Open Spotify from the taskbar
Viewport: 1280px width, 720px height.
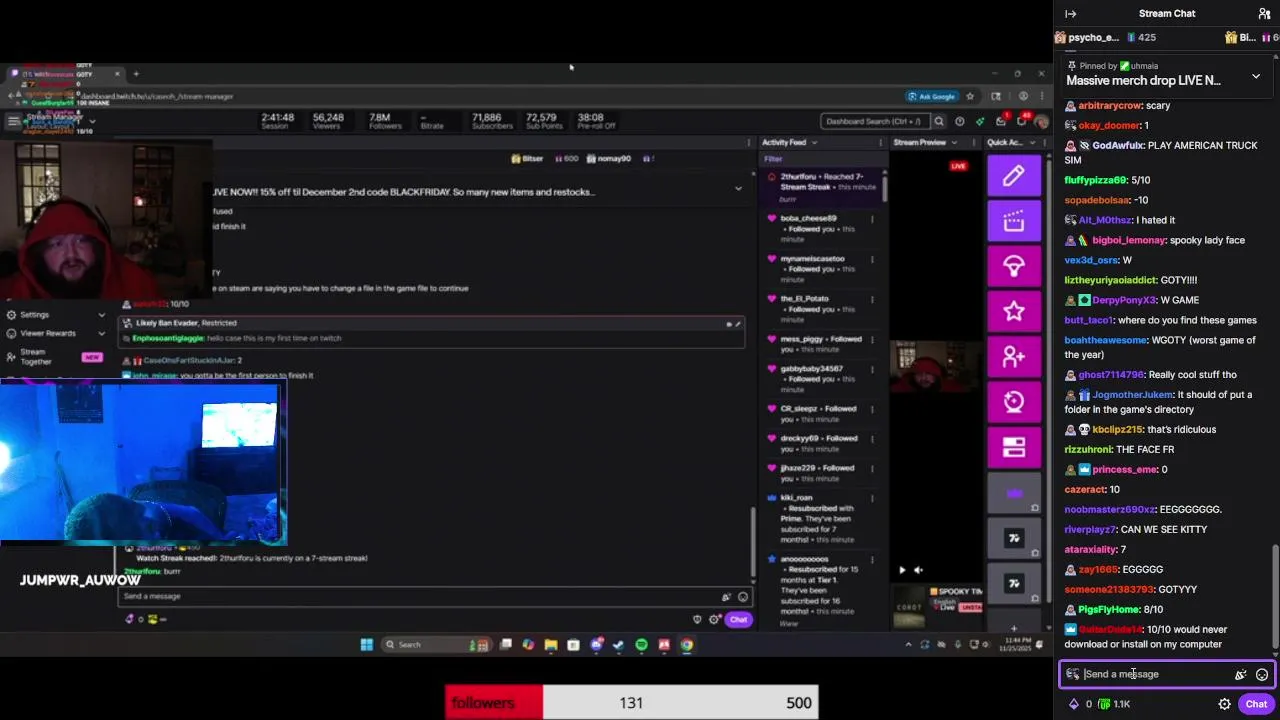tap(641, 644)
